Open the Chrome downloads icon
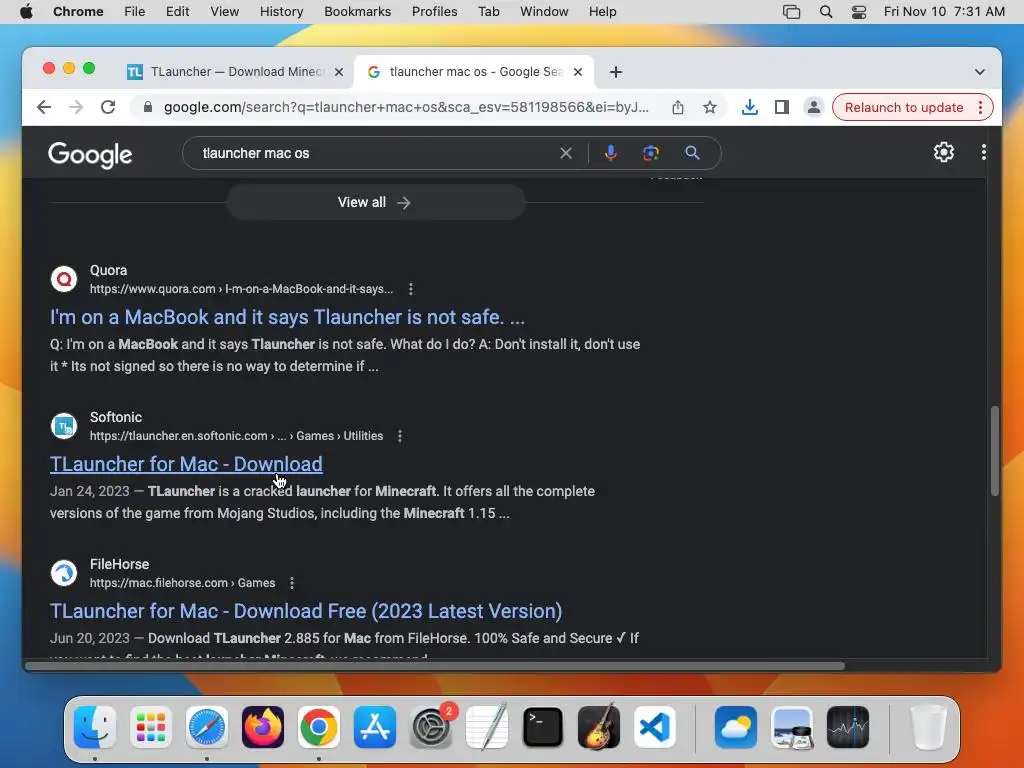 point(750,107)
